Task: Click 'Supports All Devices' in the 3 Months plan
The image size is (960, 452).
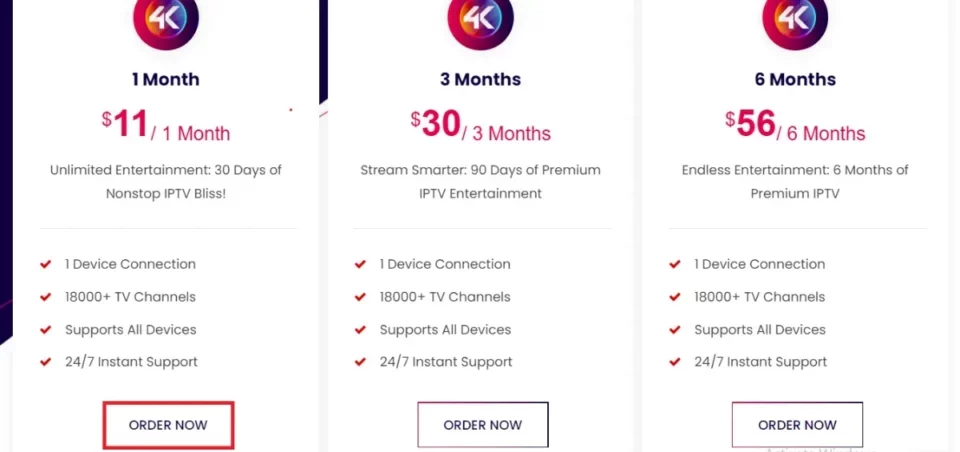Action: pyautogui.click(x=445, y=330)
